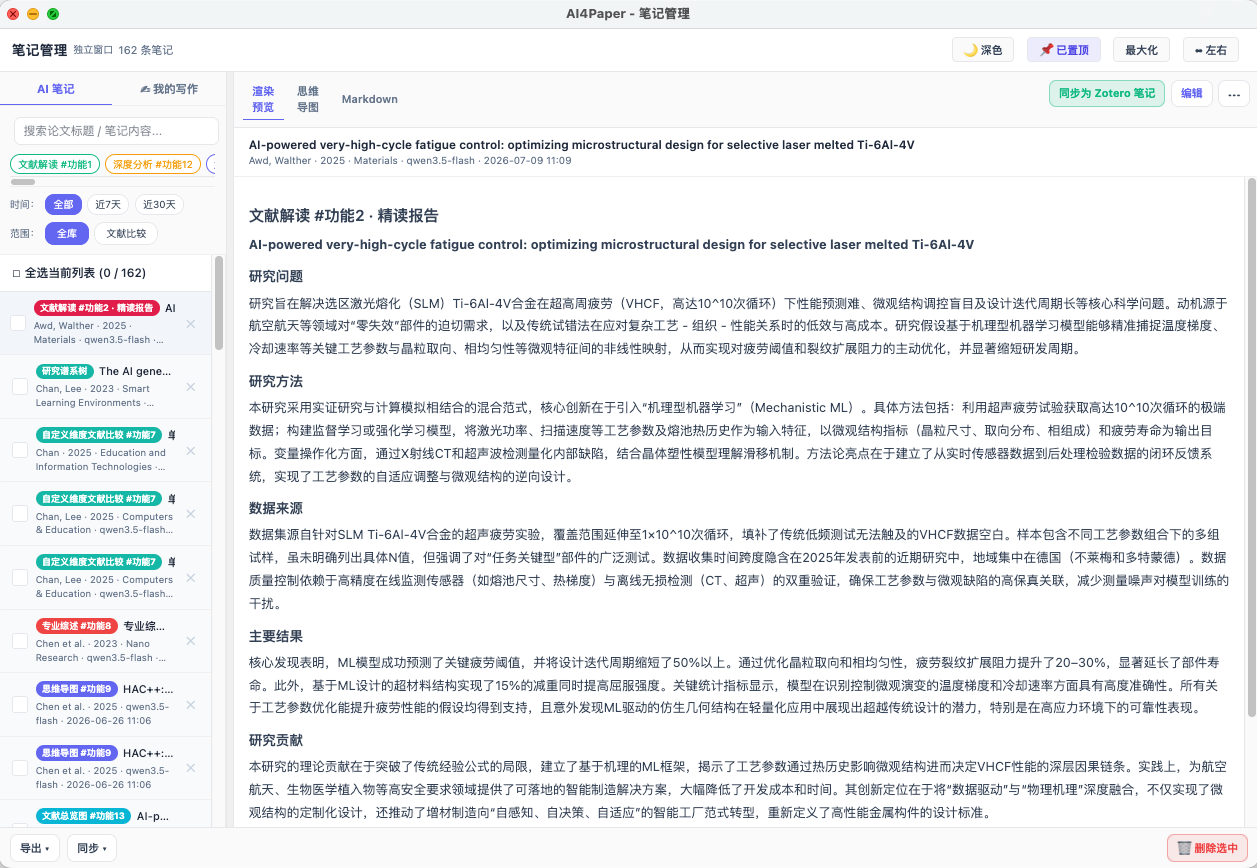Image resolution: width=1257 pixels, height=868 pixels.
Task: Check the 专业综述 #功能8 note checkbox
Action: [x=20, y=642]
